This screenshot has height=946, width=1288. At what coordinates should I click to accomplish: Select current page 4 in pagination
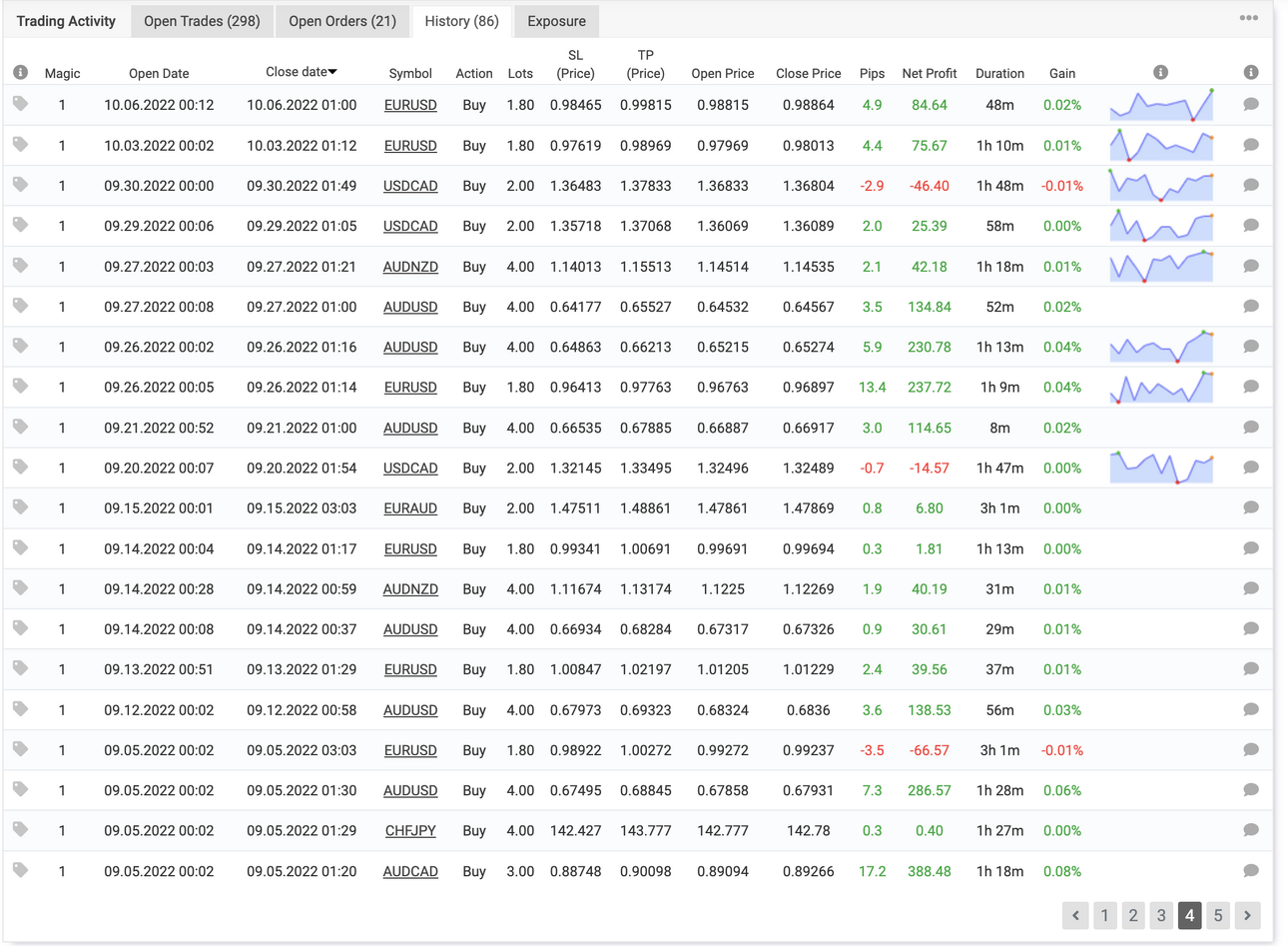(x=1189, y=915)
